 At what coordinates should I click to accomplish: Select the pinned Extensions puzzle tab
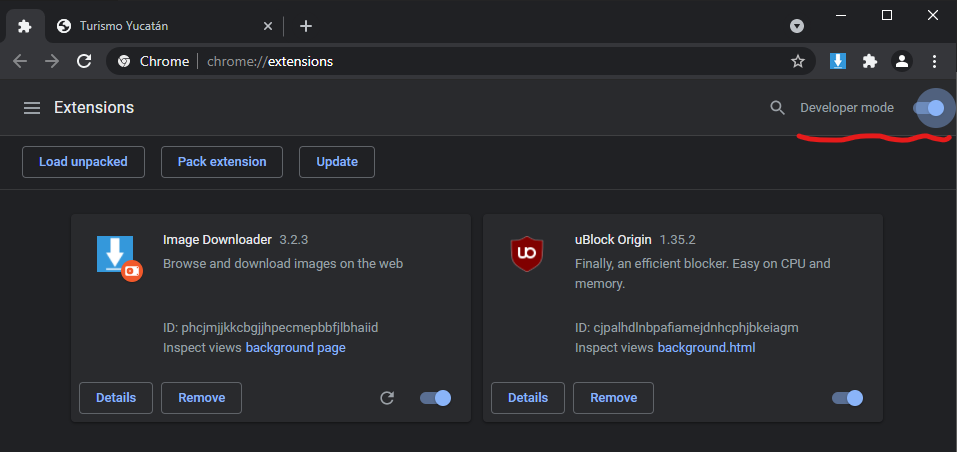pos(25,26)
